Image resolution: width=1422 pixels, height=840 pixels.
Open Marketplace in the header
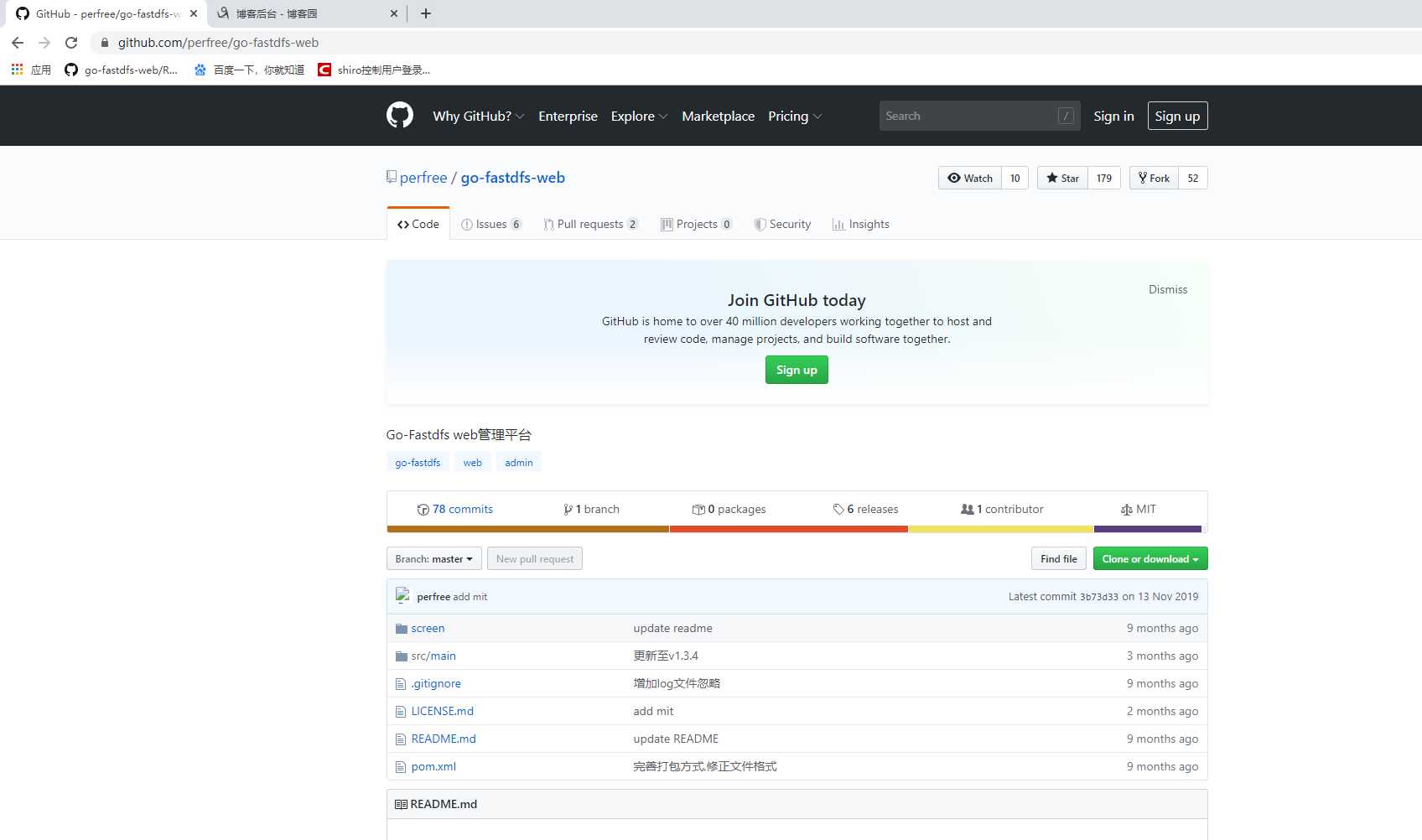click(718, 116)
